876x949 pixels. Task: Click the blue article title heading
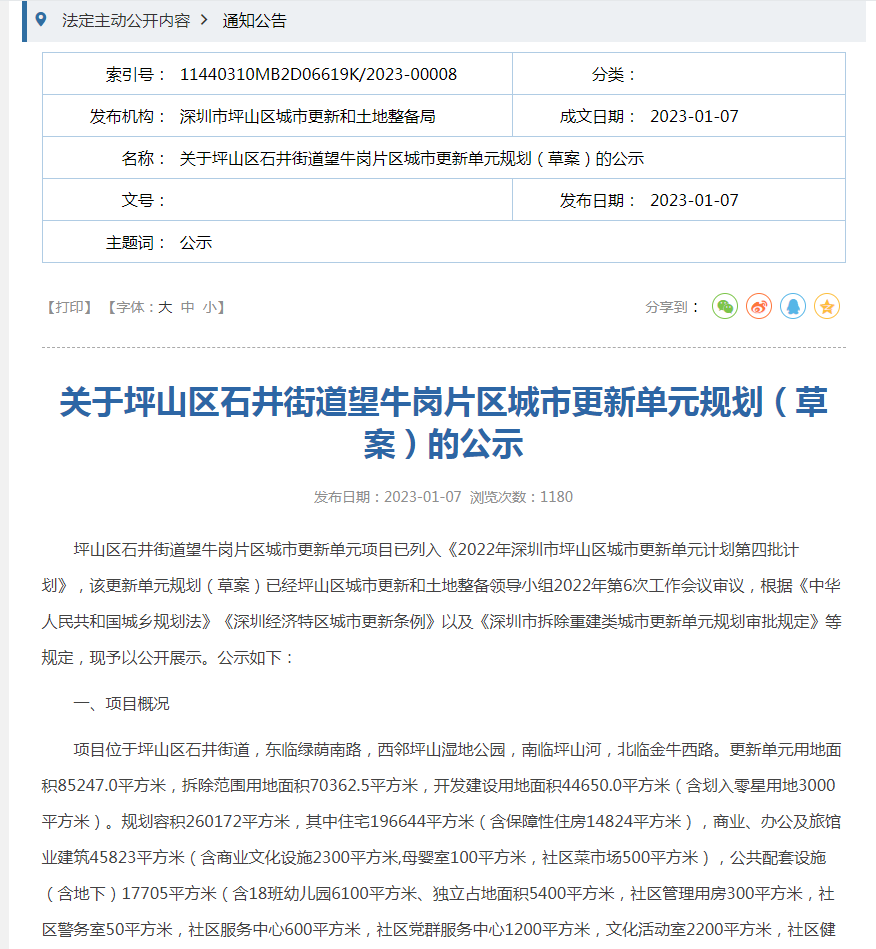[443, 423]
